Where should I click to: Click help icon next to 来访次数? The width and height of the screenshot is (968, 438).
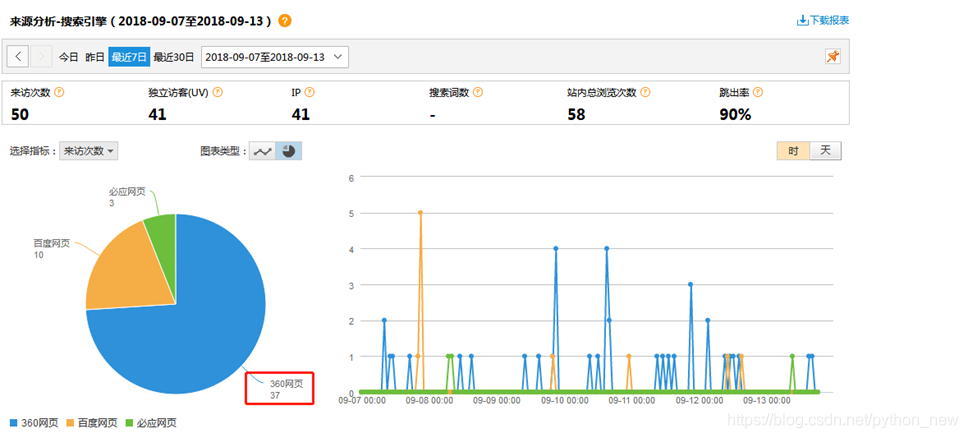coord(59,92)
